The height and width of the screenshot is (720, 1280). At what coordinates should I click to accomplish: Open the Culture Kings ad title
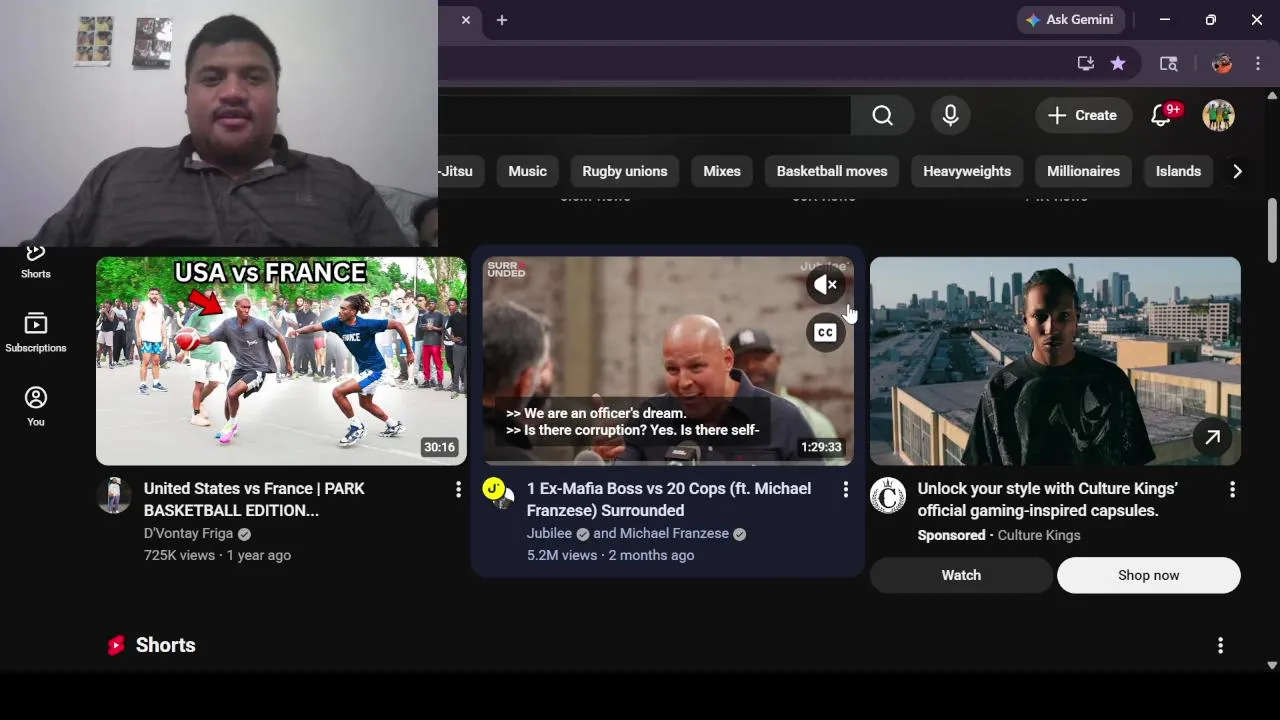click(1047, 499)
